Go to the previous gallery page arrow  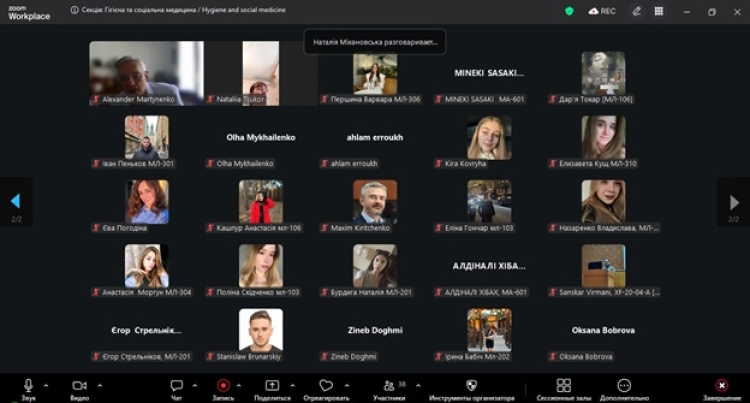15,201
